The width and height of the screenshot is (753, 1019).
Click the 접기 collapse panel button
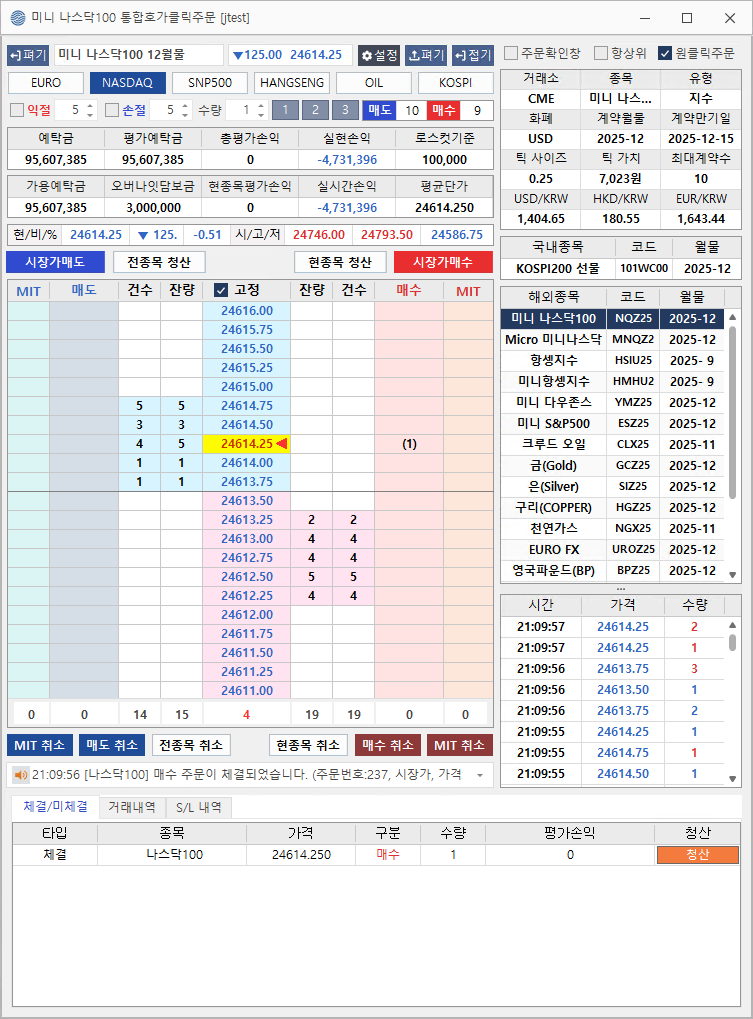[x=472, y=55]
